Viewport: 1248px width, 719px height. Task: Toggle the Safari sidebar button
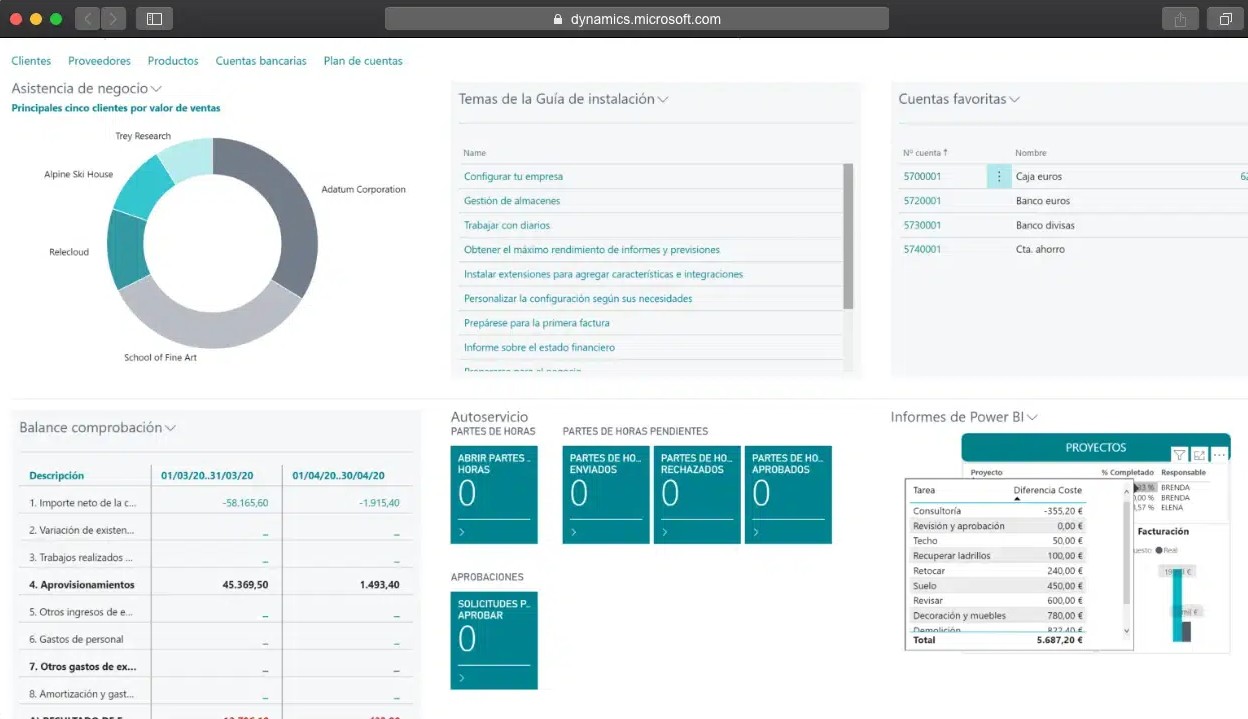click(154, 18)
